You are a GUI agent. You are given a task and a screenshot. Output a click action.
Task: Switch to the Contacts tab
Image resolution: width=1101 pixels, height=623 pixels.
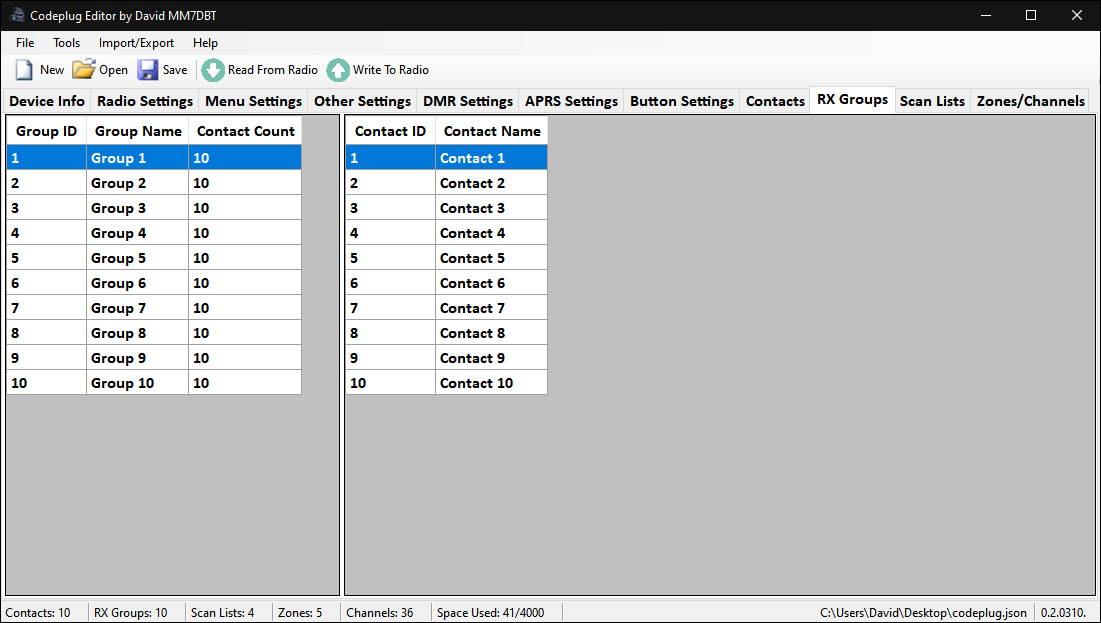pyautogui.click(x=775, y=101)
